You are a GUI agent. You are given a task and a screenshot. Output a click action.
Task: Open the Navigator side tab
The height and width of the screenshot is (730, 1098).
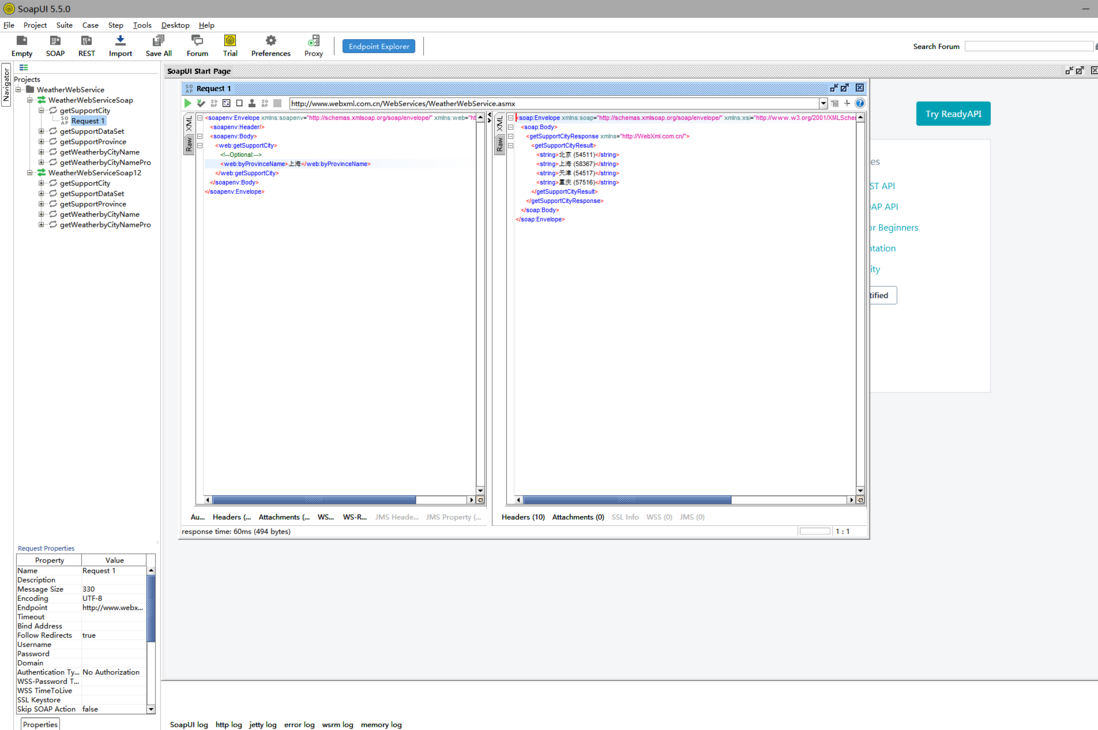pyautogui.click(x=6, y=85)
